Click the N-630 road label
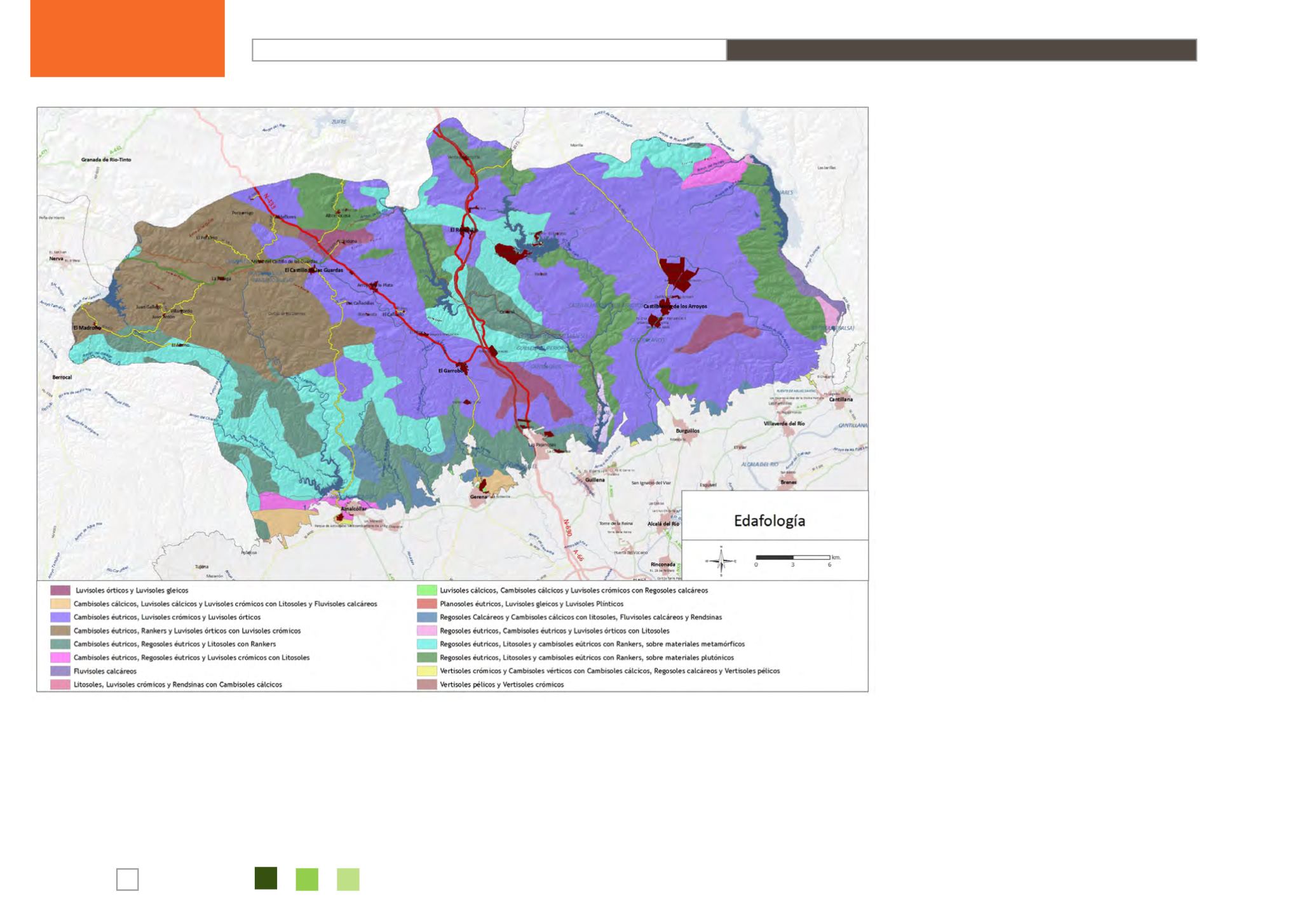Viewport: 1309px width, 924px height. pos(567,529)
